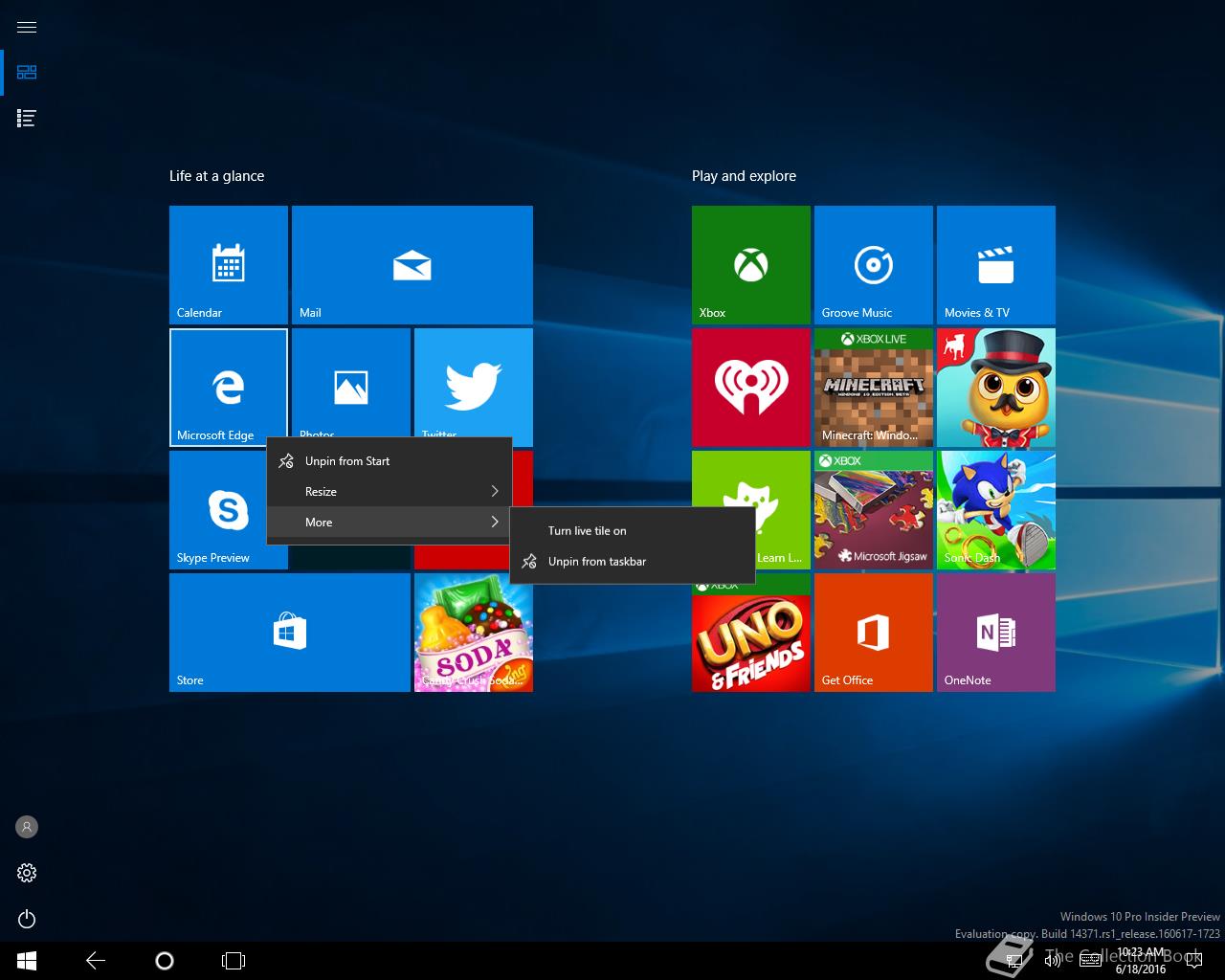Launch the Candy Crush Soda tile
The height and width of the screenshot is (980, 1225).
click(x=474, y=633)
